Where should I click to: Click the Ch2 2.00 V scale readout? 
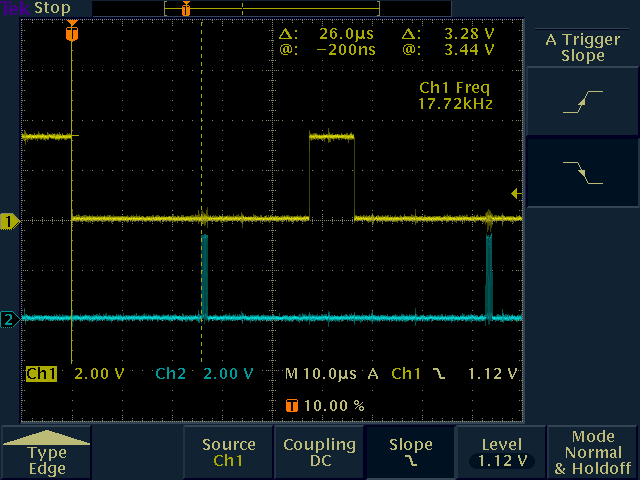pos(204,373)
